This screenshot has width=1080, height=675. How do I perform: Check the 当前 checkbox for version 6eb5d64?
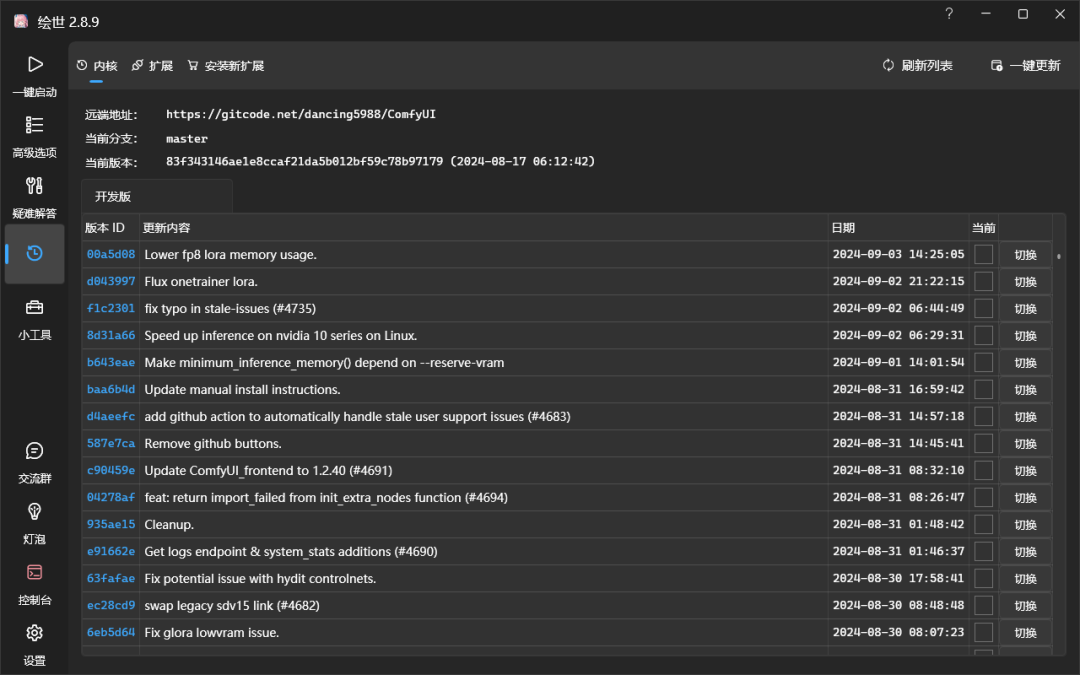pyautogui.click(x=983, y=632)
